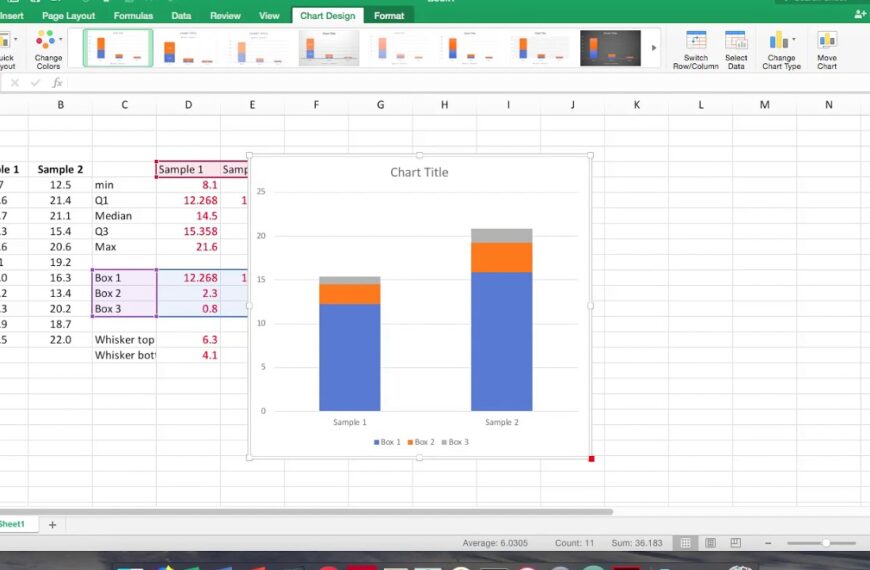
Task: Select the third chart style thumbnail
Action: point(259,48)
